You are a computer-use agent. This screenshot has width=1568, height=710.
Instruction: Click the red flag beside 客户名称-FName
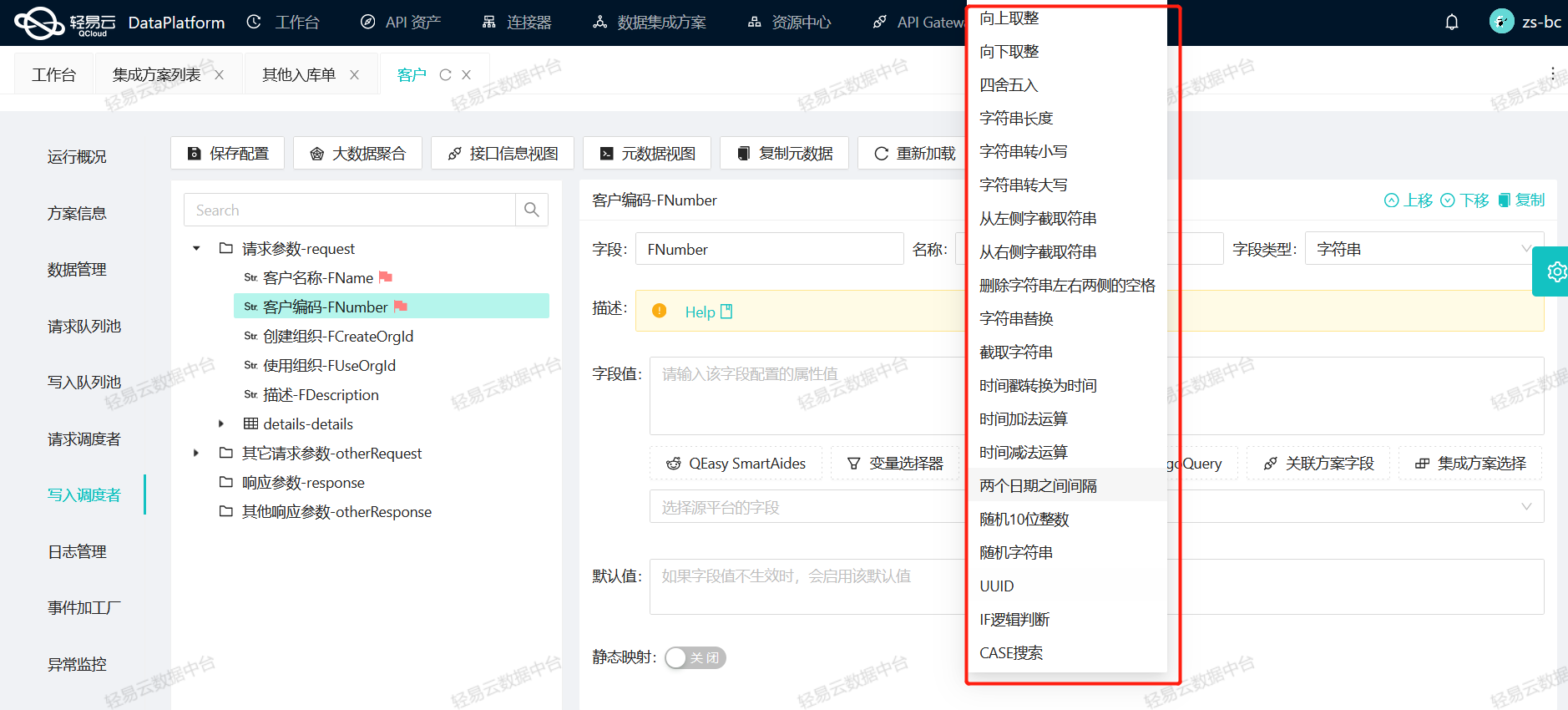coord(385,277)
